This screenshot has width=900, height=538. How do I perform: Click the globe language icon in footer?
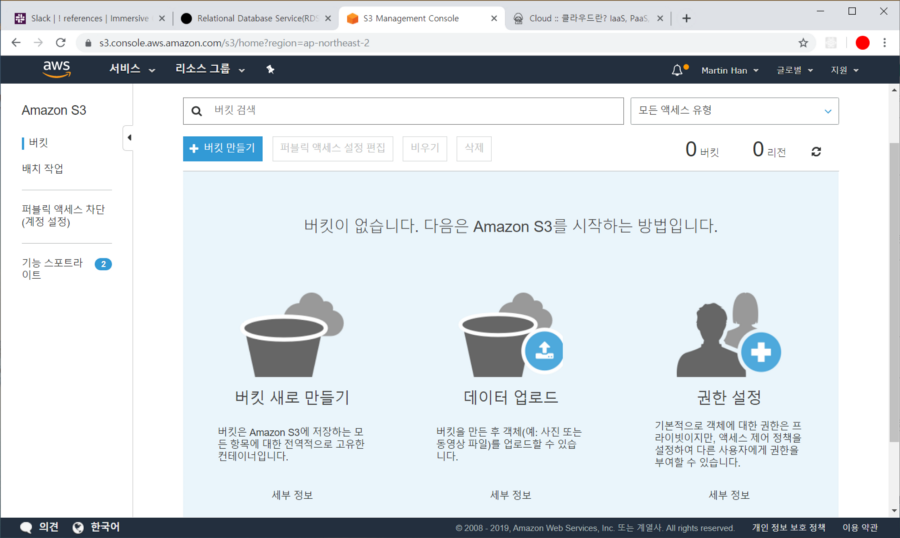(x=78, y=527)
